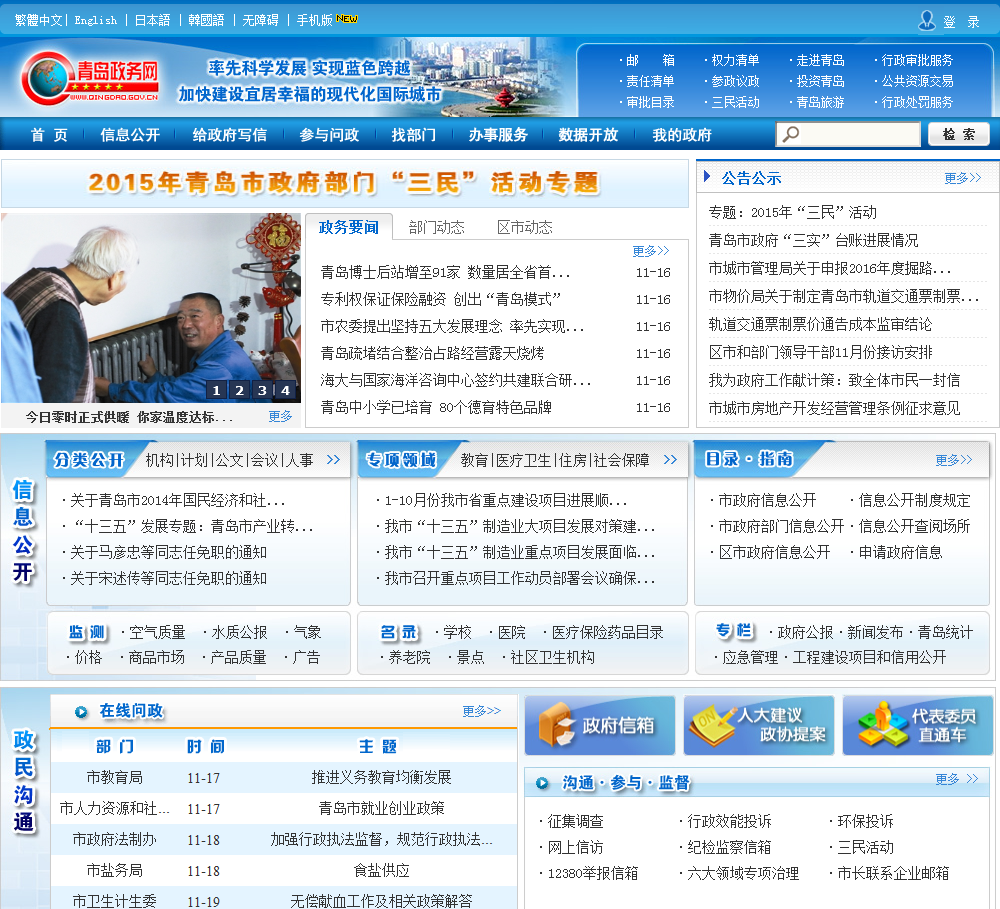Open the 权力清单 quick link
Viewport: 1000px width, 909px height.
click(x=735, y=60)
